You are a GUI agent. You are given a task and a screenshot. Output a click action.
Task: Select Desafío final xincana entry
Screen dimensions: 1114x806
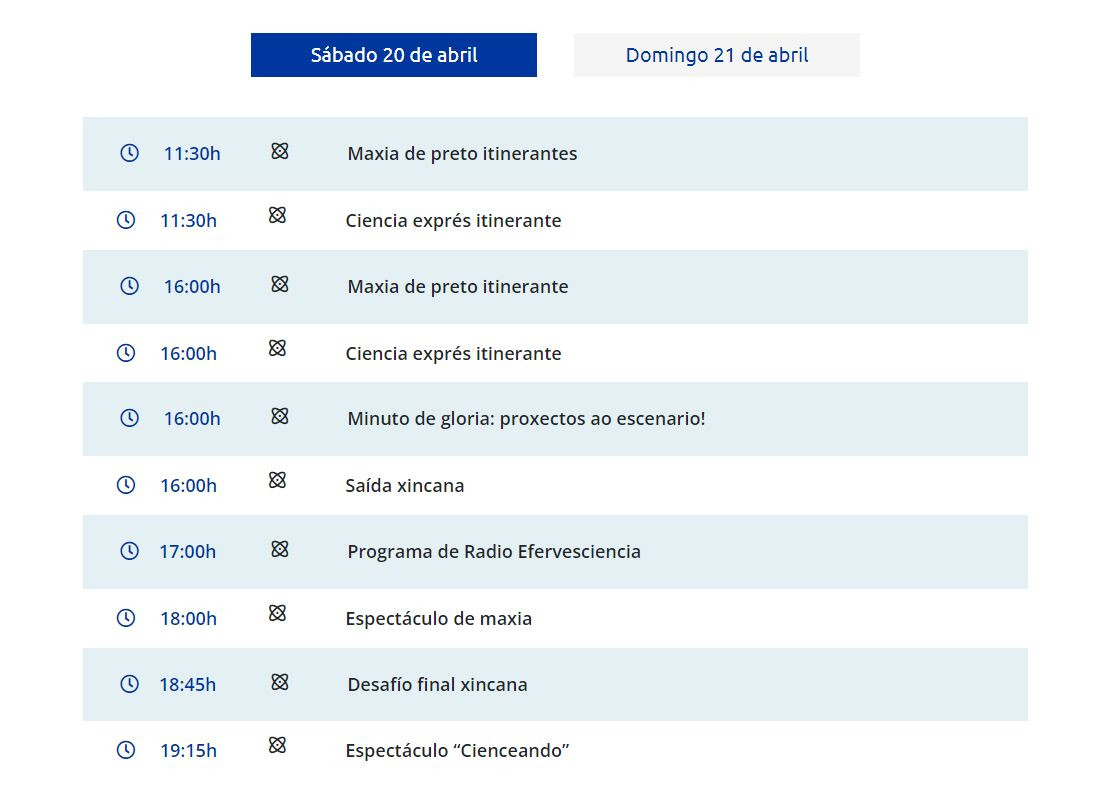[x=437, y=685]
